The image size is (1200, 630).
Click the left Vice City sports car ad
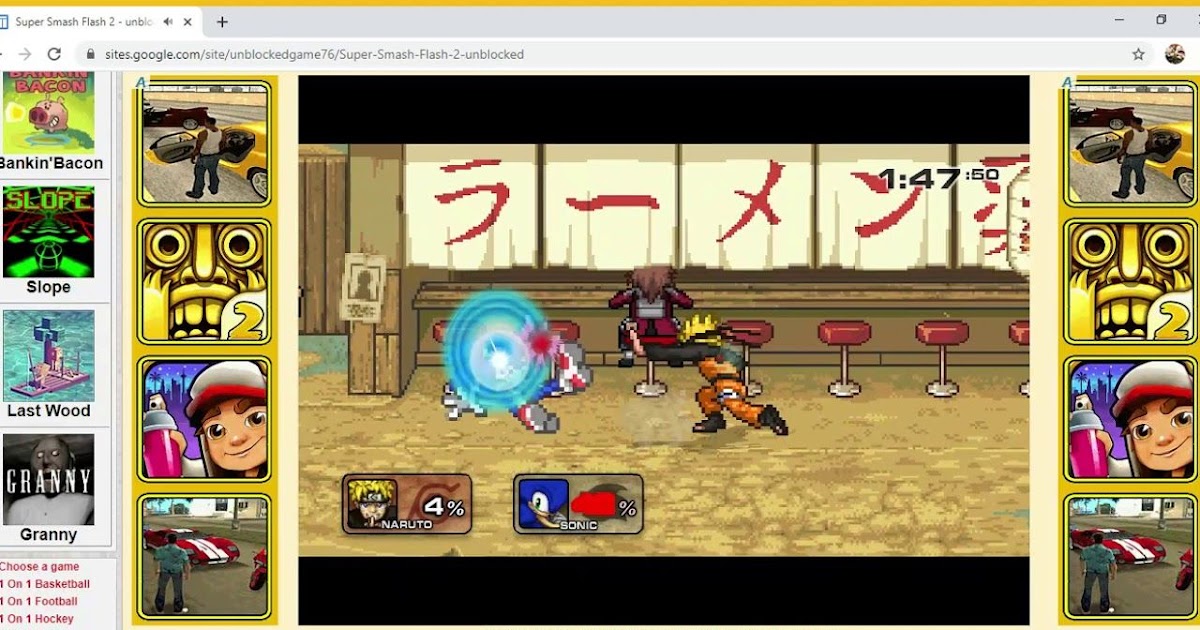coord(205,557)
